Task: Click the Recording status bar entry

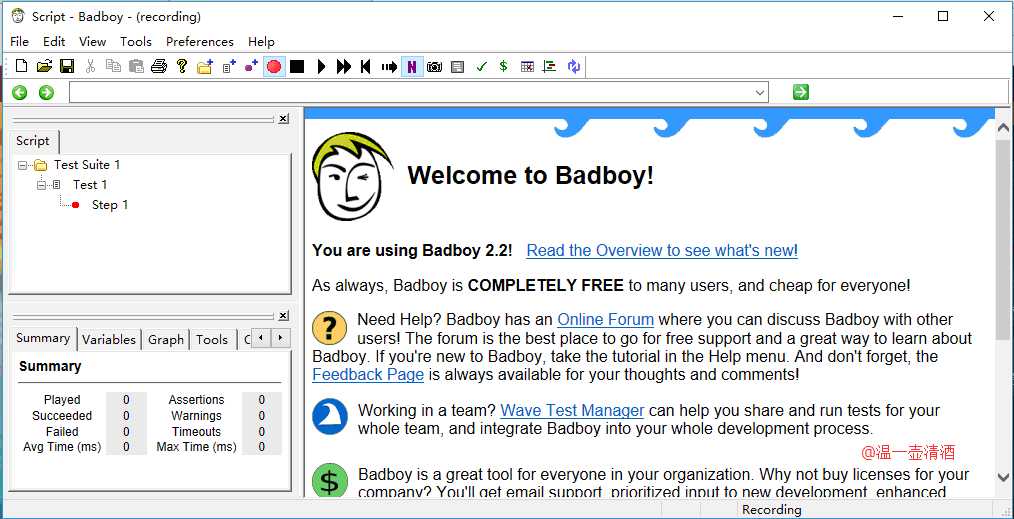Action: click(x=771, y=510)
